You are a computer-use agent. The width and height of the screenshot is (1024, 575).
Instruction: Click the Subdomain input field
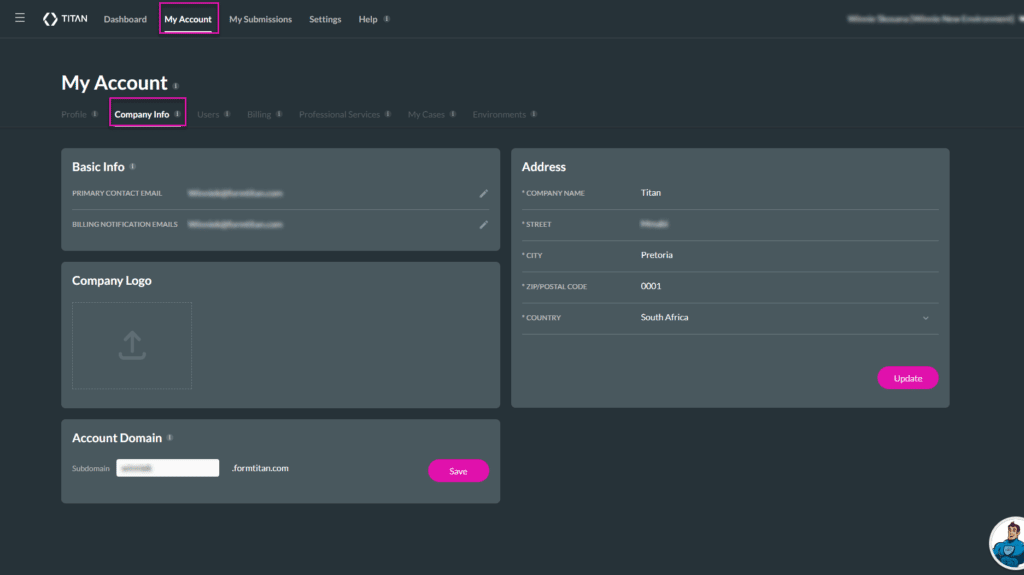(x=168, y=468)
